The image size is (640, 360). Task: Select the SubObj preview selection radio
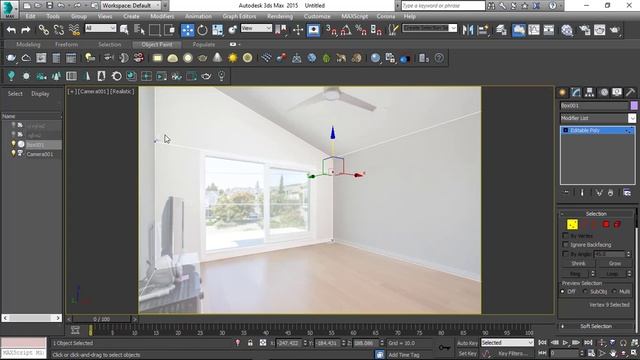586,291
